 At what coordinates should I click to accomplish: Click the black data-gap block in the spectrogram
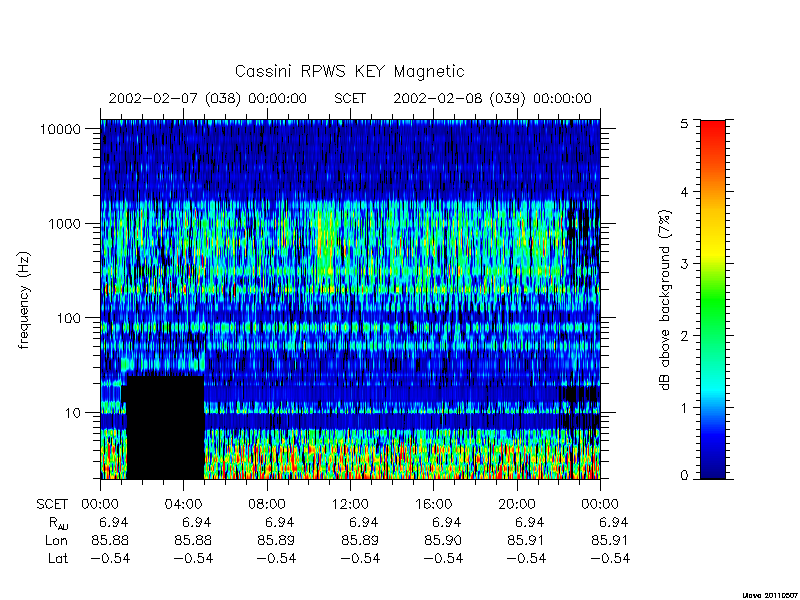(x=165, y=428)
